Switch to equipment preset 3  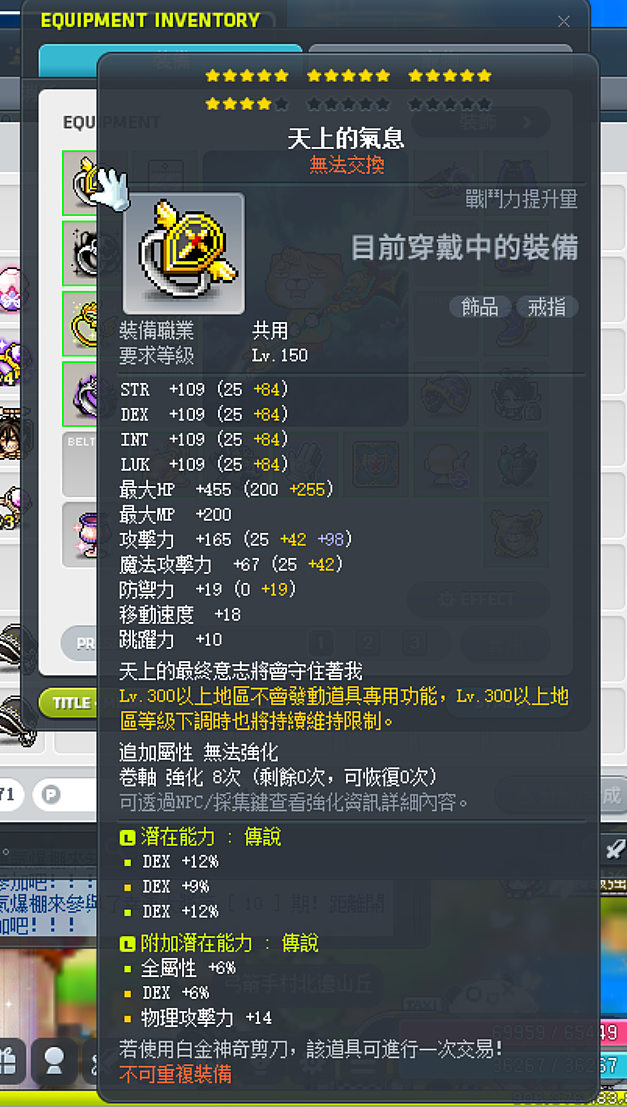[414, 642]
